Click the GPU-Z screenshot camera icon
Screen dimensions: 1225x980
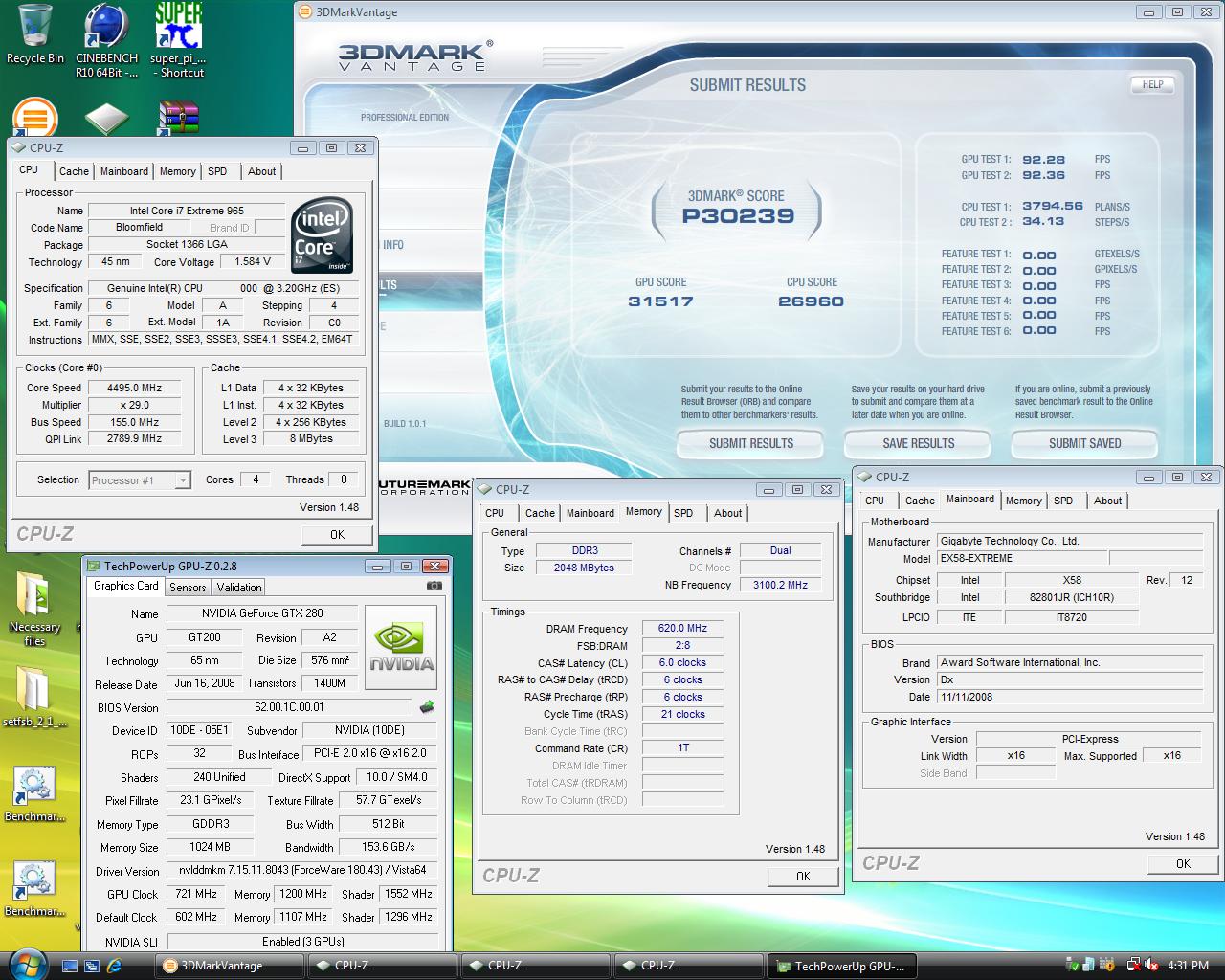pyautogui.click(x=434, y=586)
